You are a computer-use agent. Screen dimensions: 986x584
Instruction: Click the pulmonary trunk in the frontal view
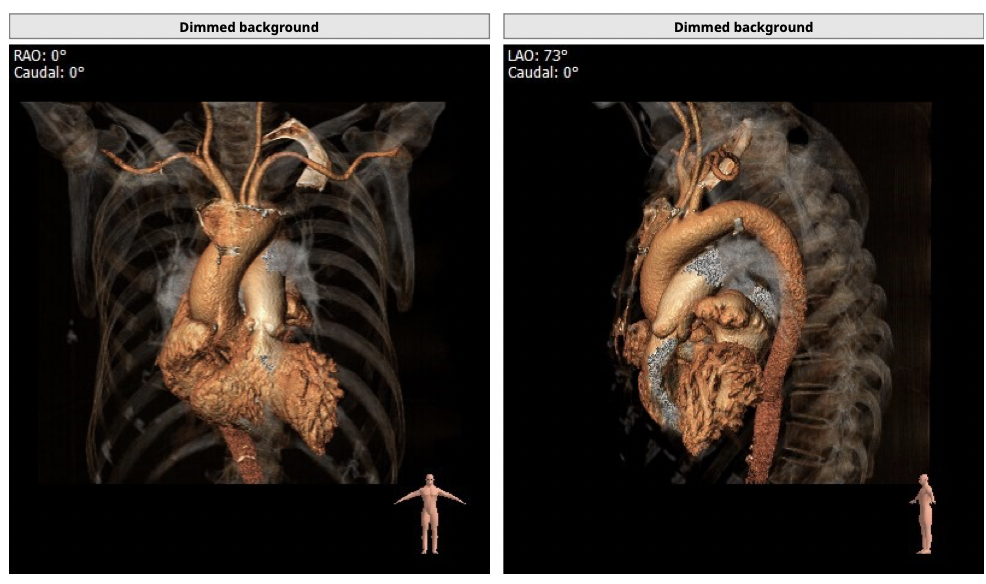click(268, 300)
